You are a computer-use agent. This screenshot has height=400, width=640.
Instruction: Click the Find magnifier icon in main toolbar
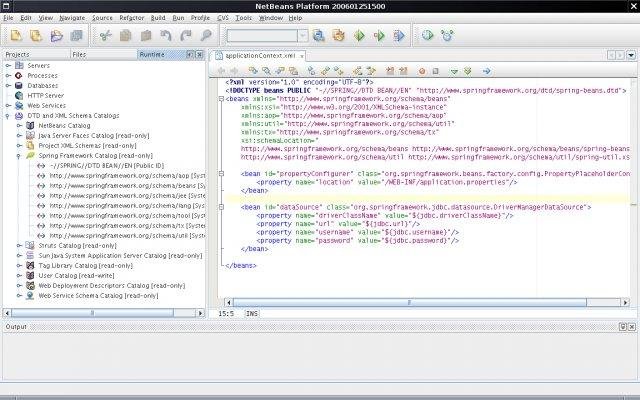click(206, 36)
